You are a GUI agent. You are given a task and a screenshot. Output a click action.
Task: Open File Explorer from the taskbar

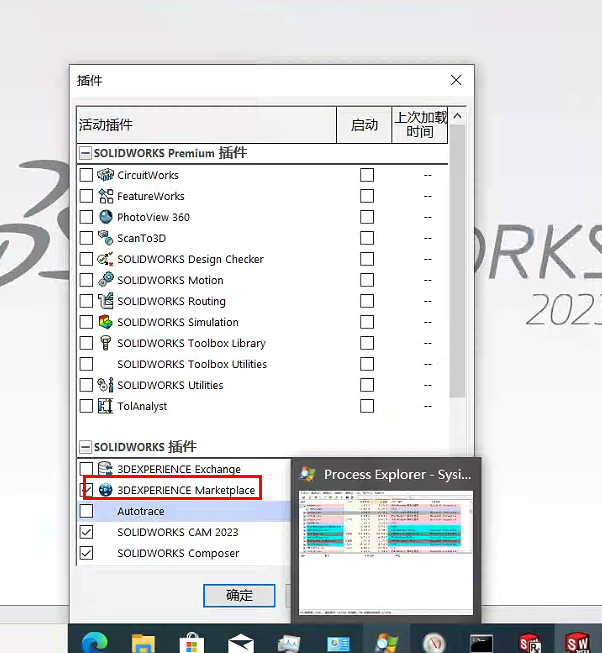tap(143, 643)
